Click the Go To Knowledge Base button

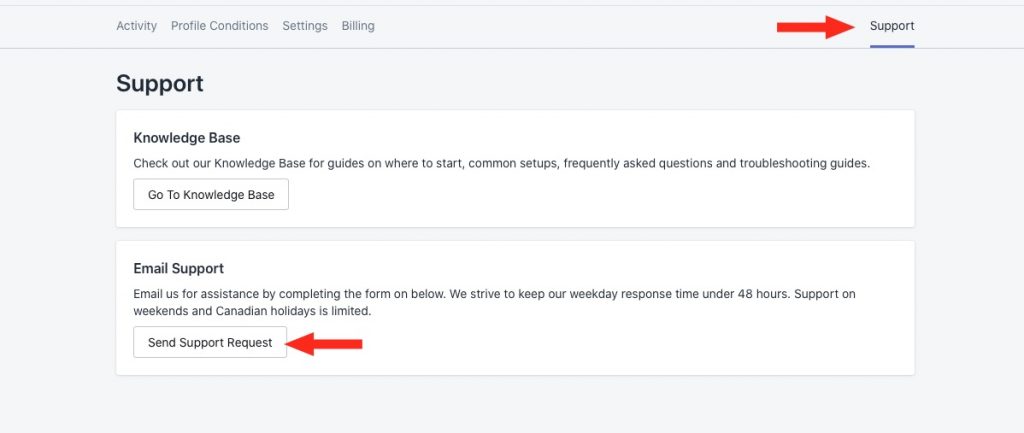(211, 195)
